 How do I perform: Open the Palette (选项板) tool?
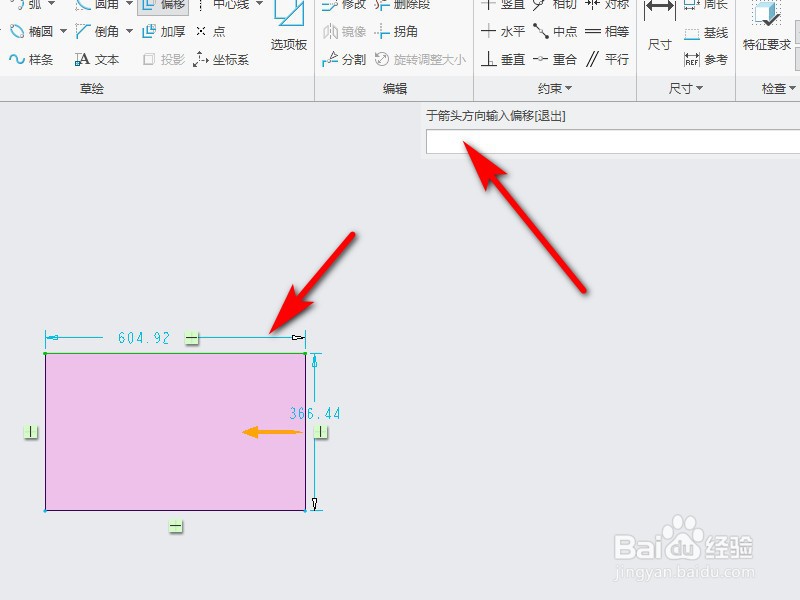tap(289, 26)
